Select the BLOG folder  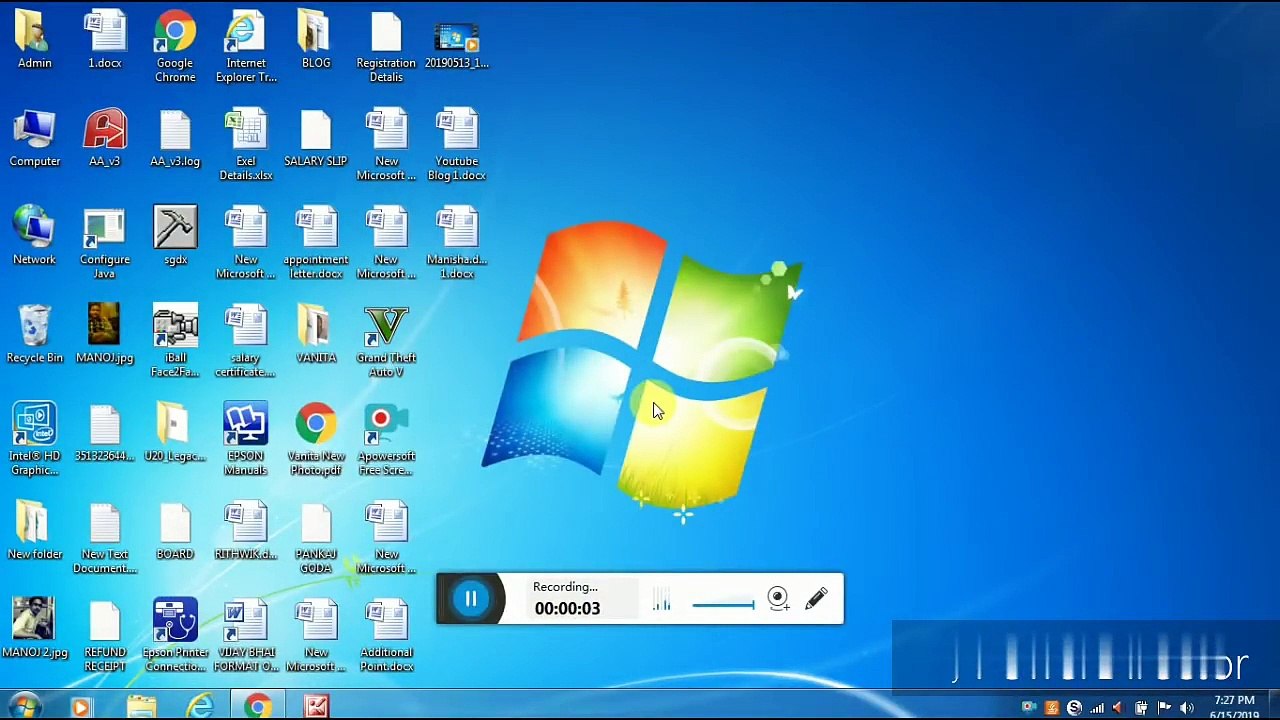coord(316,40)
